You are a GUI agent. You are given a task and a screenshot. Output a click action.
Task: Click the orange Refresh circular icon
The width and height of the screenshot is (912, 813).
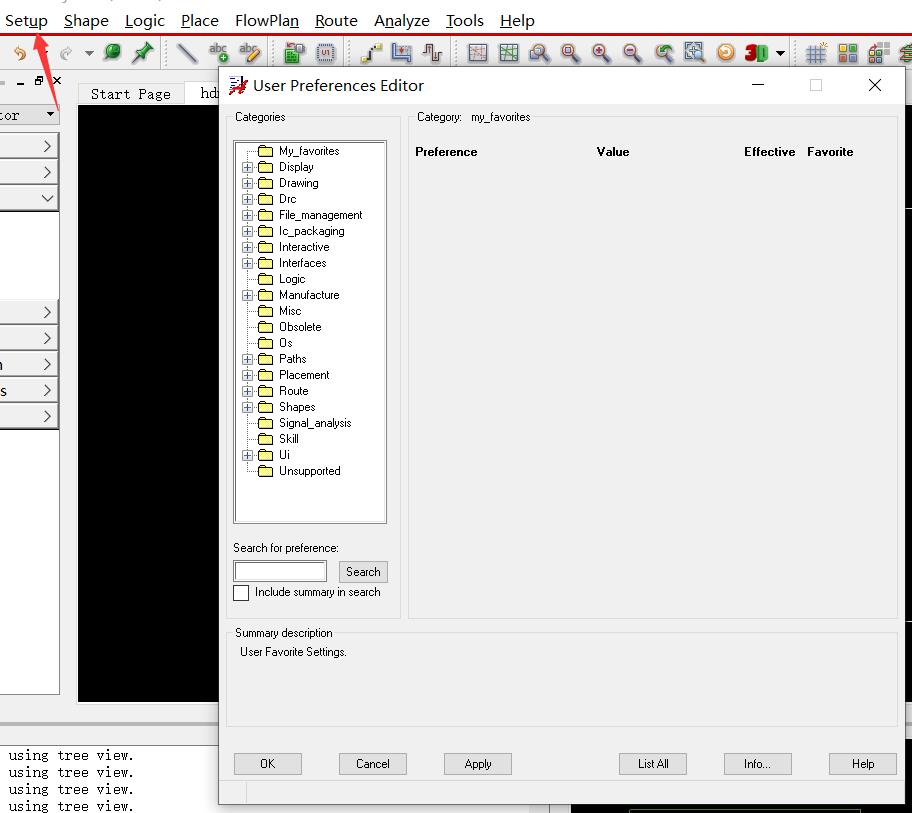tap(725, 53)
